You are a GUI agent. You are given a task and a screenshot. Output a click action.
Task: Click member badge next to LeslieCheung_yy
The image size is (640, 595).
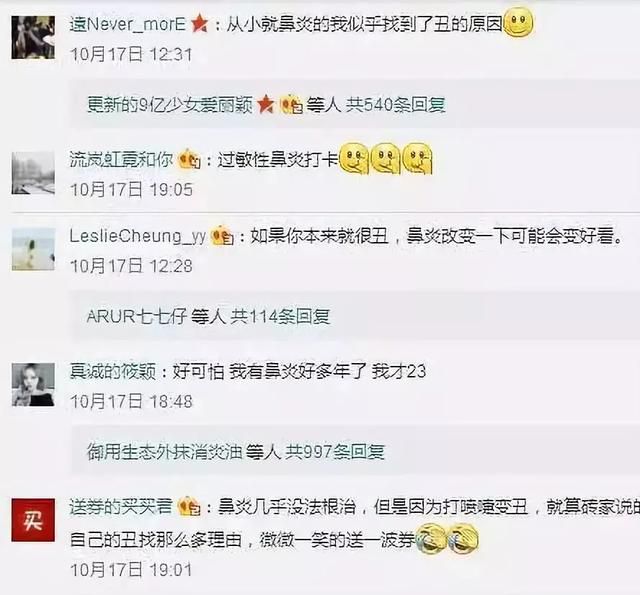pos(222,236)
